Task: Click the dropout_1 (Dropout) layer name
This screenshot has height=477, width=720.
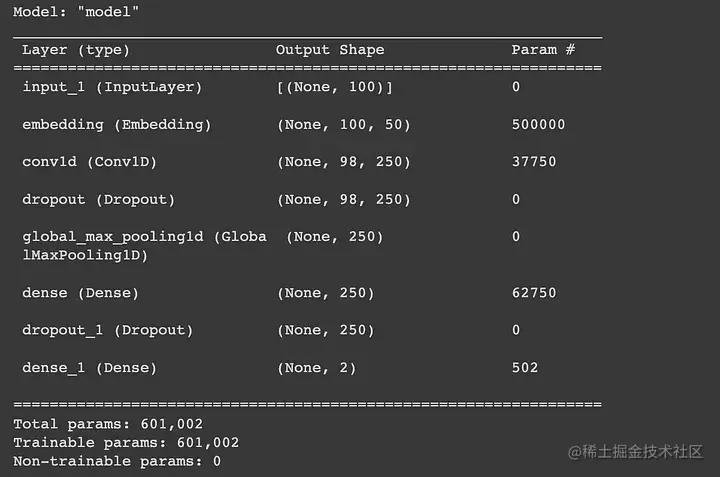Action: tap(107, 330)
